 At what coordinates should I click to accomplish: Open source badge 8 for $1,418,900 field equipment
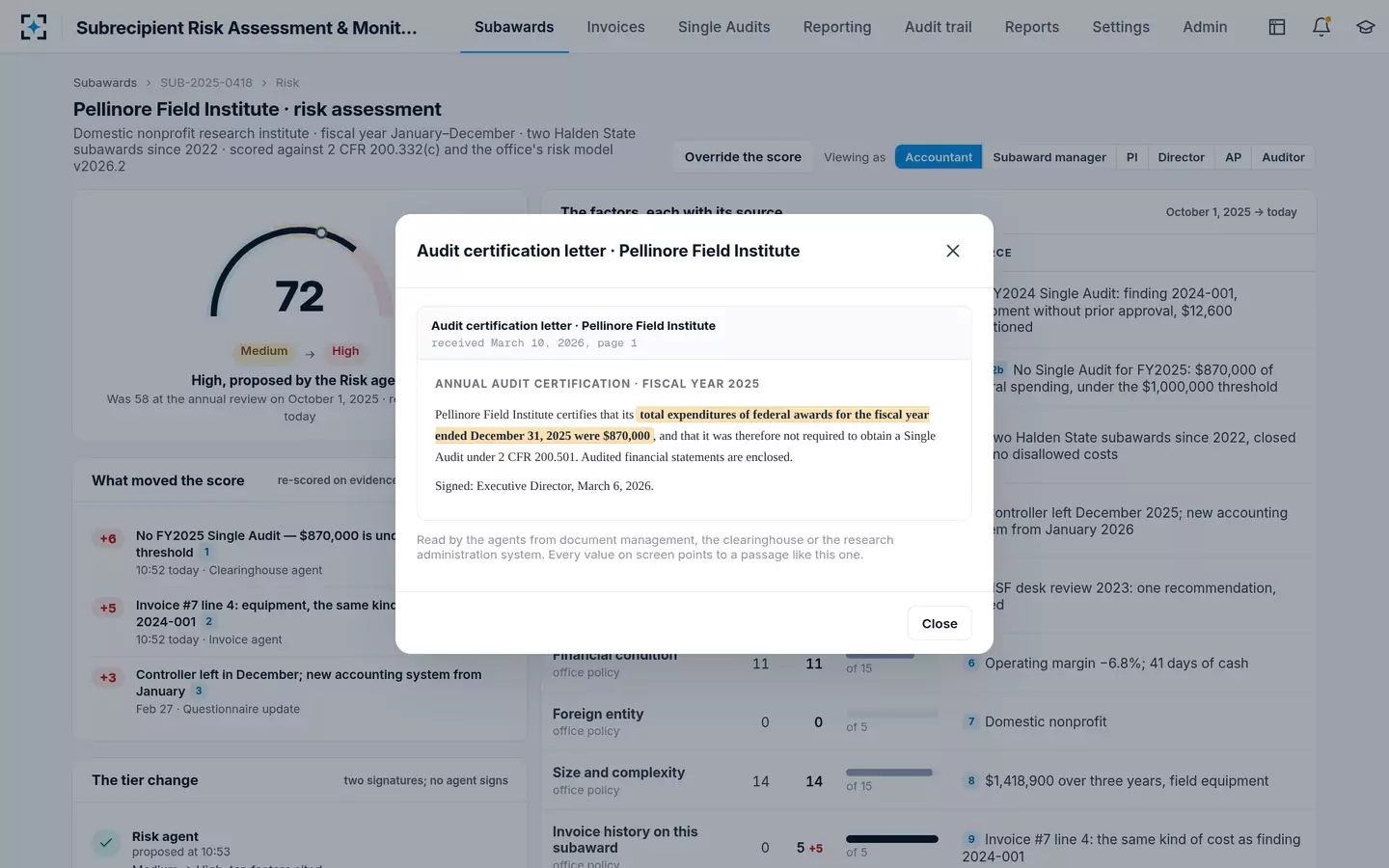point(971,781)
